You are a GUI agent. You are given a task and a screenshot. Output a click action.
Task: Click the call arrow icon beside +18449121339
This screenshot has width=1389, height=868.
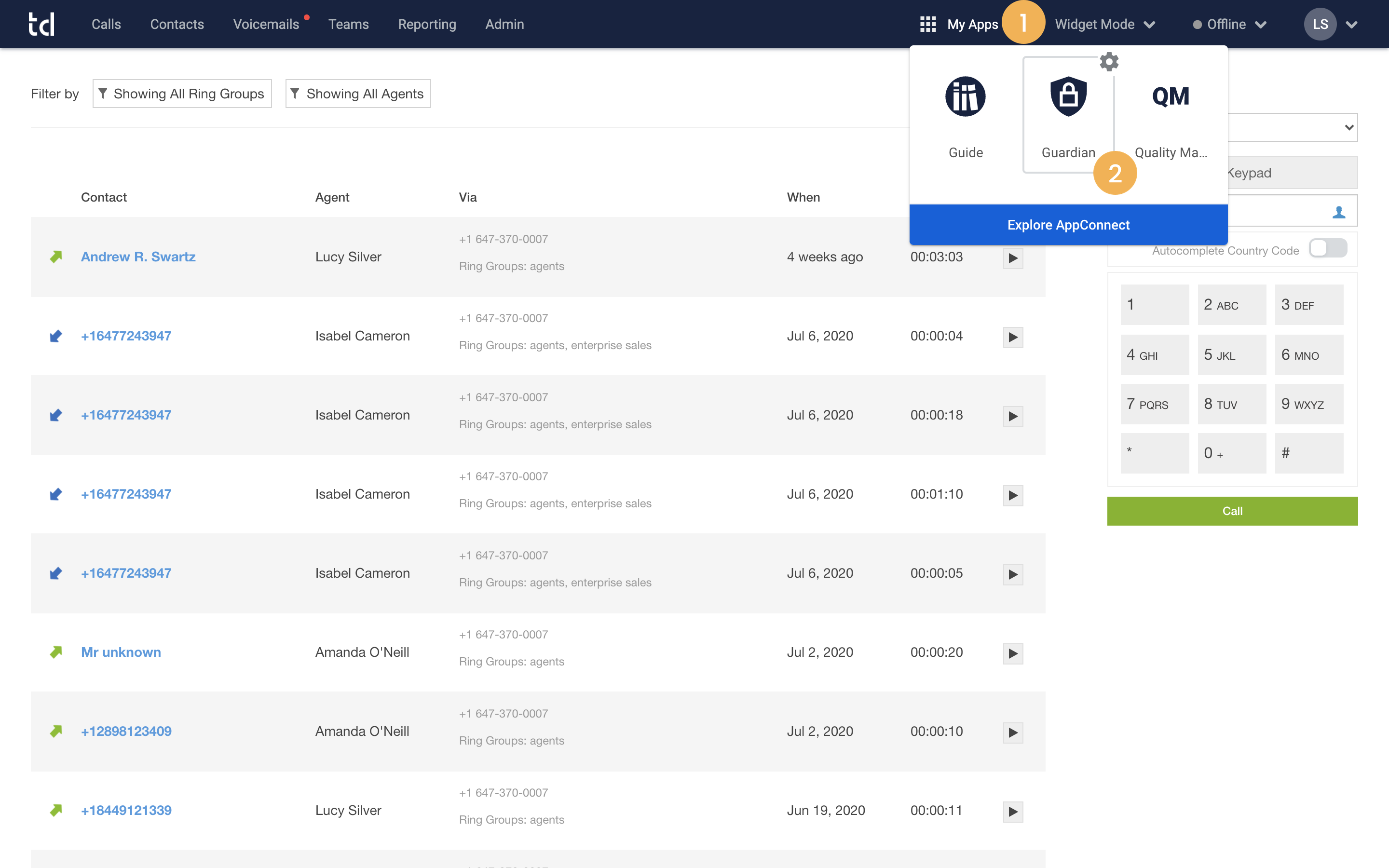coord(55,810)
